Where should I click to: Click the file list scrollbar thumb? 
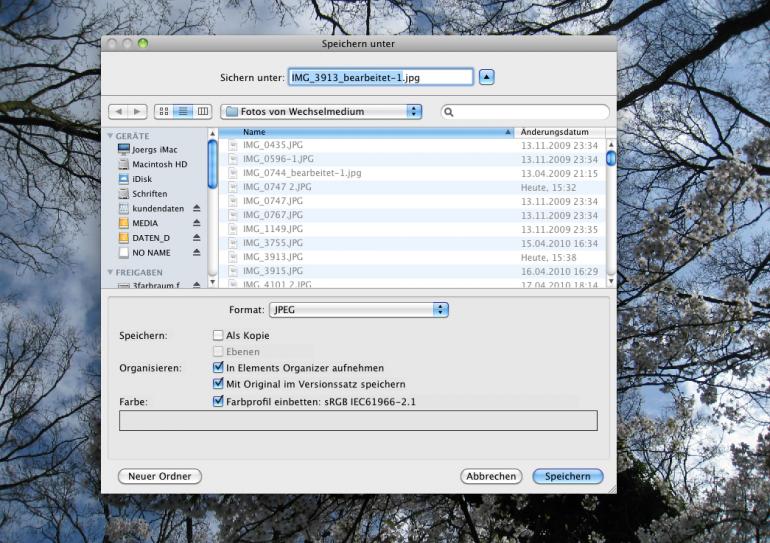[x=611, y=159]
